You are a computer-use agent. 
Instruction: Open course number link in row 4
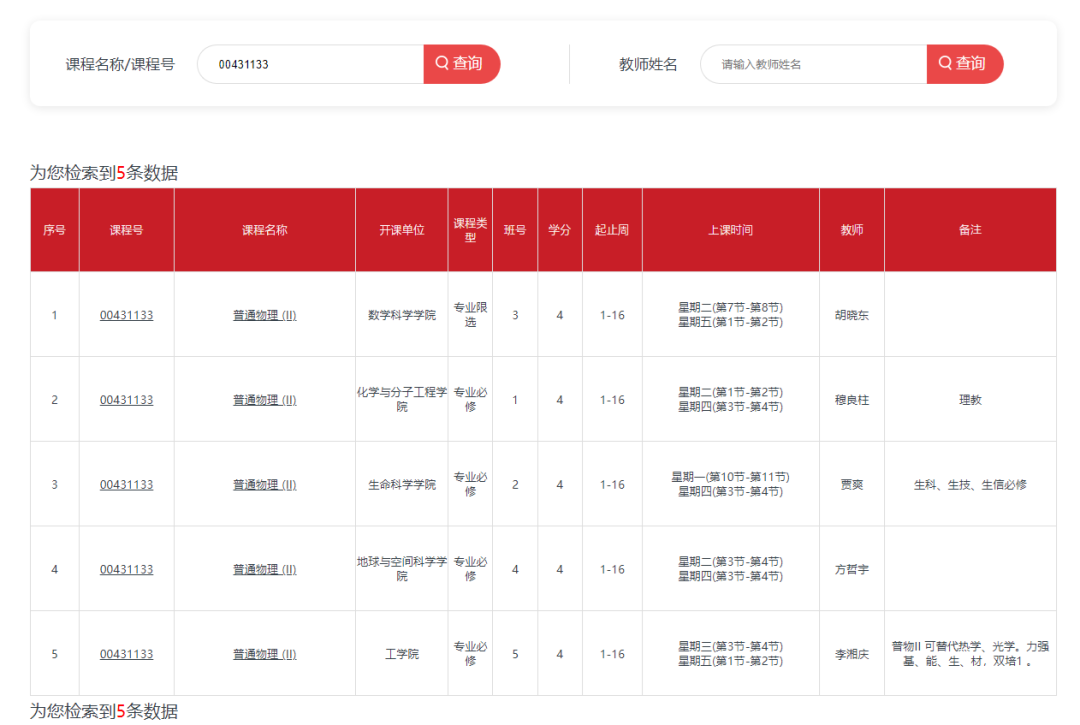tap(126, 570)
